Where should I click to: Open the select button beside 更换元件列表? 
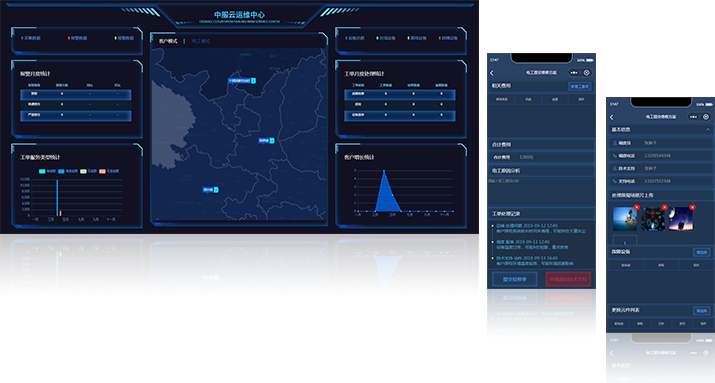coord(701,311)
